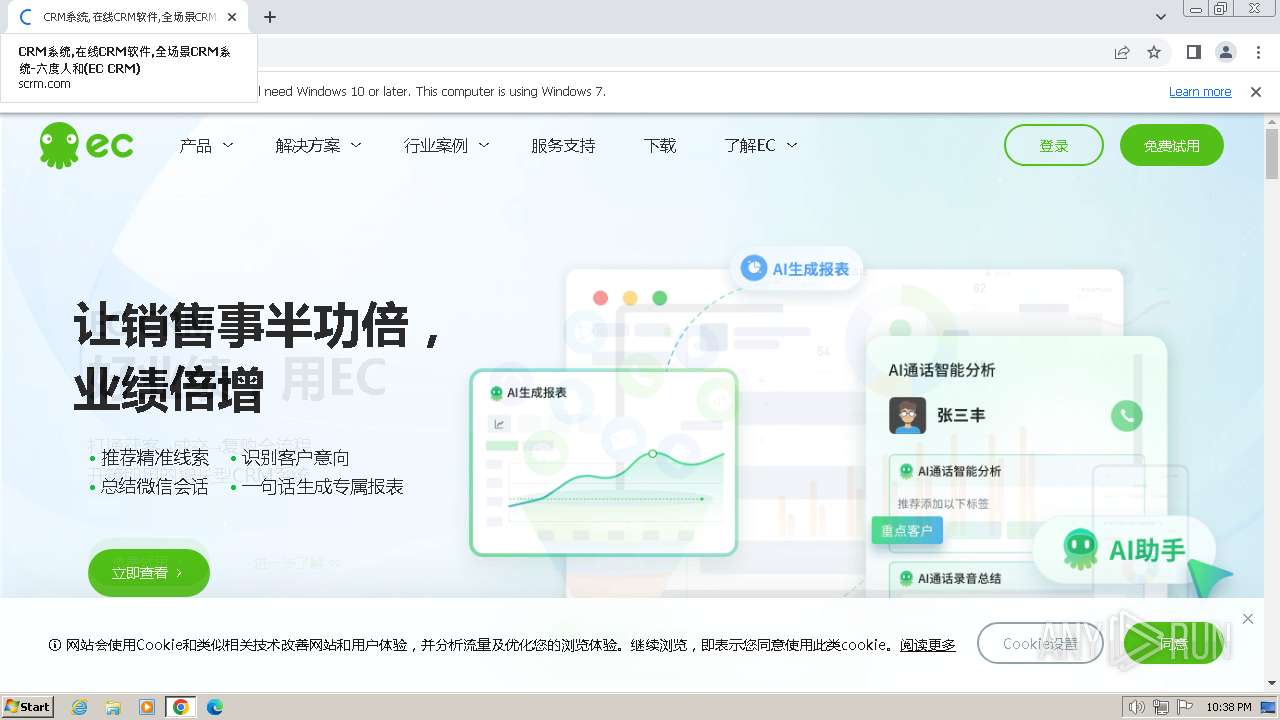Click the 张三丰 contact avatar

pyautogui.click(x=907, y=415)
